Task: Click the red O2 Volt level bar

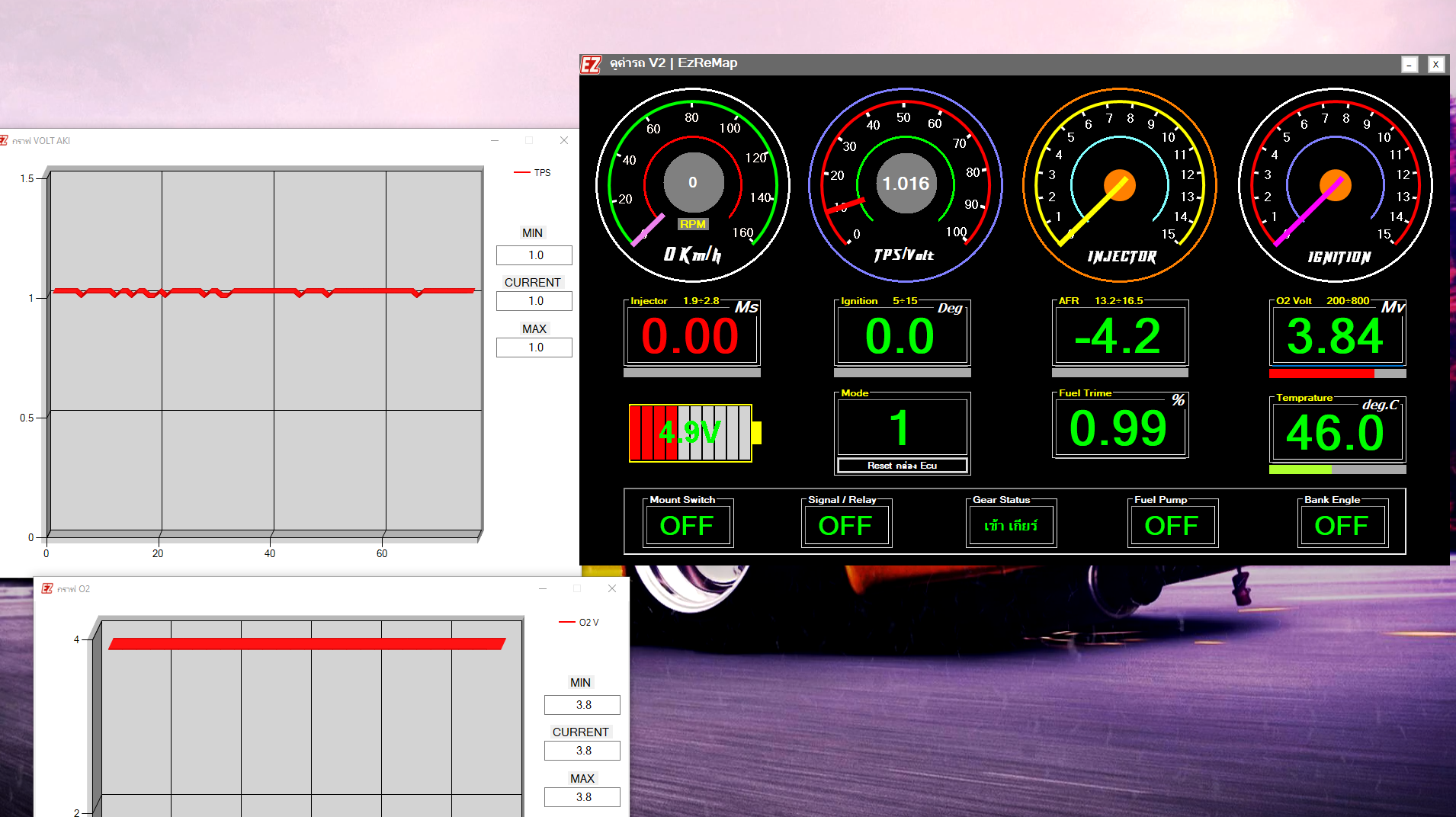Action: (x=1321, y=373)
